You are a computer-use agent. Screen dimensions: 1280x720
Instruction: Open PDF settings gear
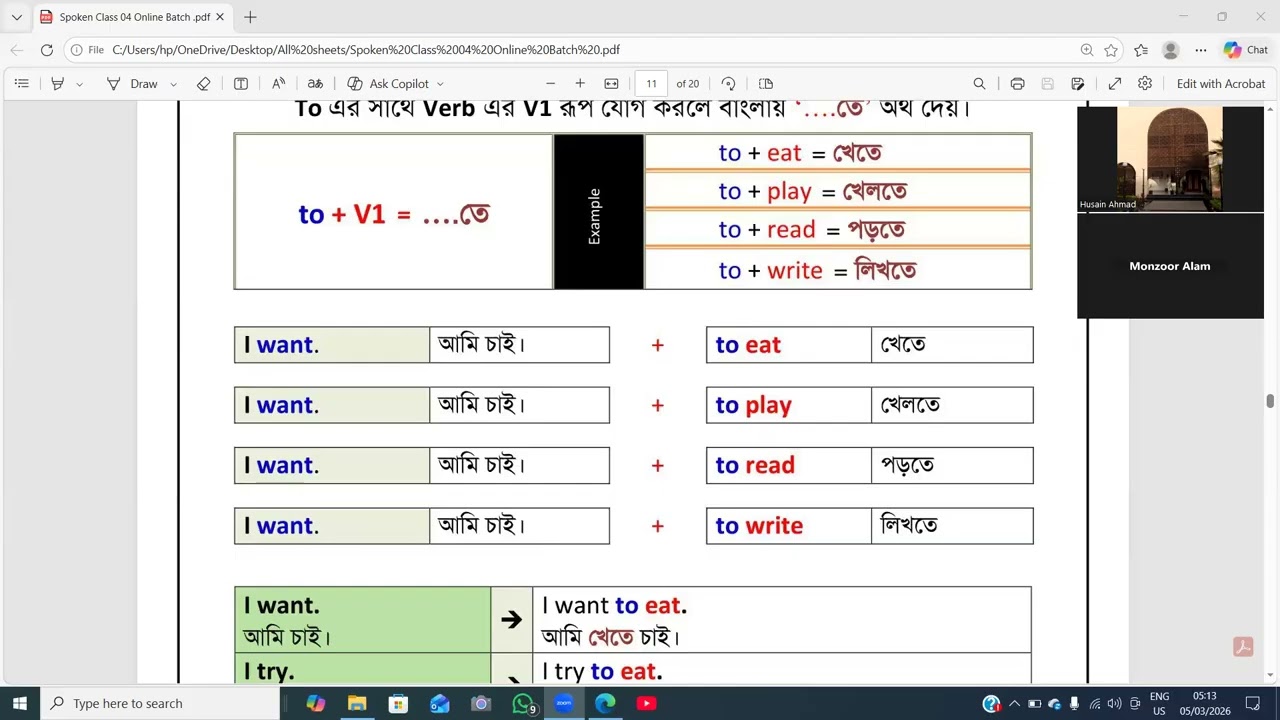[1145, 84]
